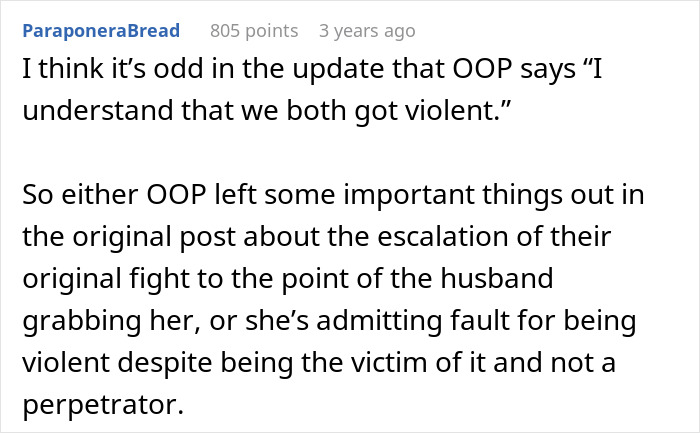
Task: Open ParaponeraBread's user profile
Action: pos(101,31)
